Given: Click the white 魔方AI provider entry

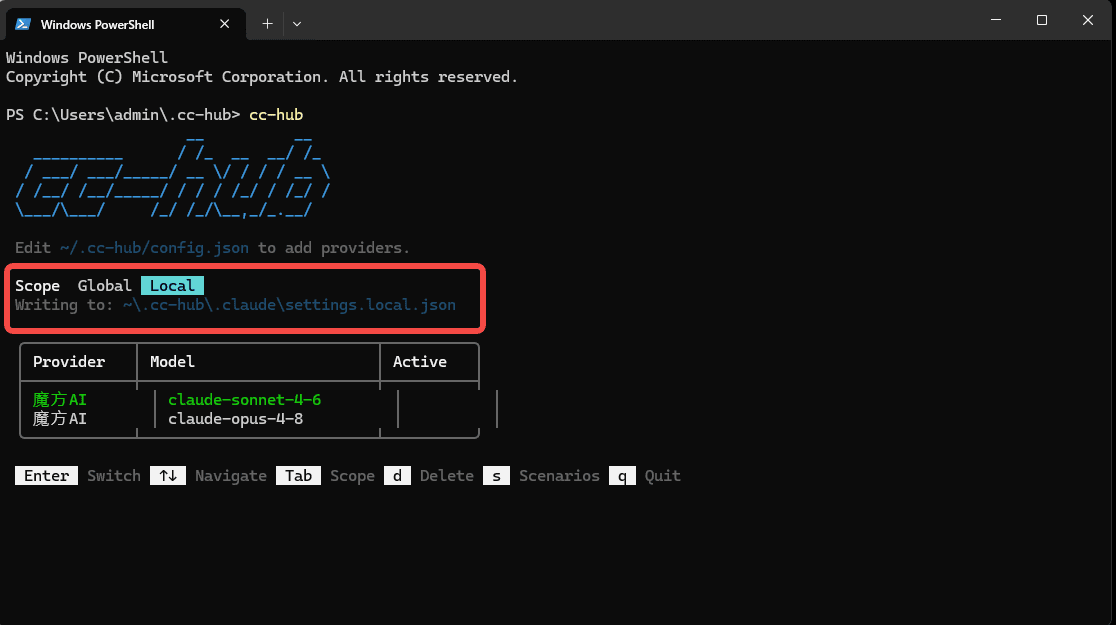Looking at the screenshot, I should pyautogui.click(x=60, y=419).
